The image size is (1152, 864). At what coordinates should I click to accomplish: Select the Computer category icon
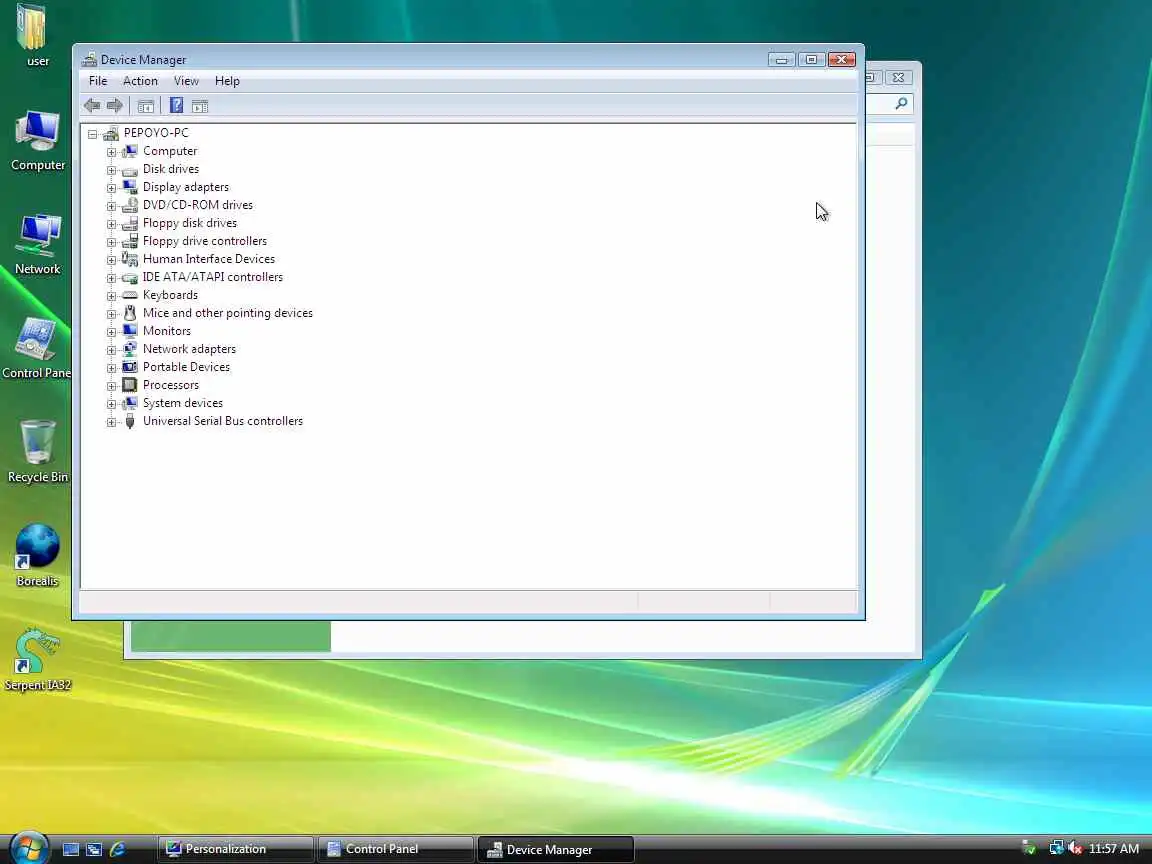point(129,151)
